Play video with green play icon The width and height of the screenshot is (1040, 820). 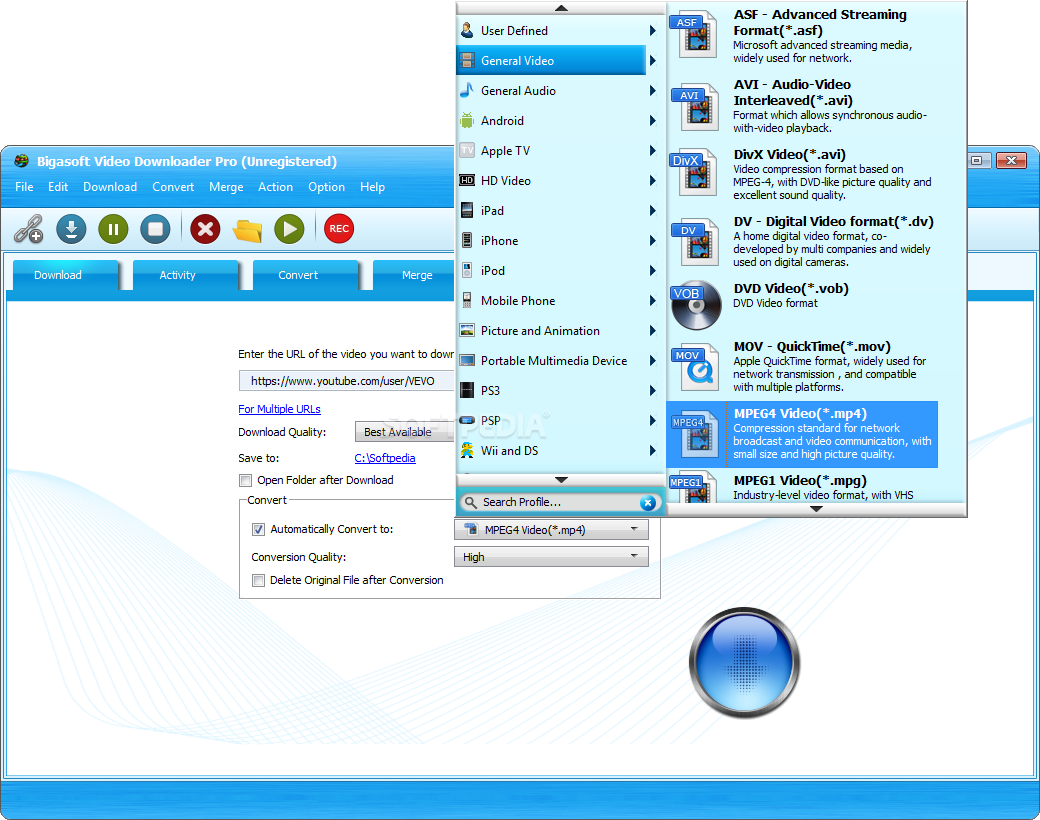click(x=289, y=229)
